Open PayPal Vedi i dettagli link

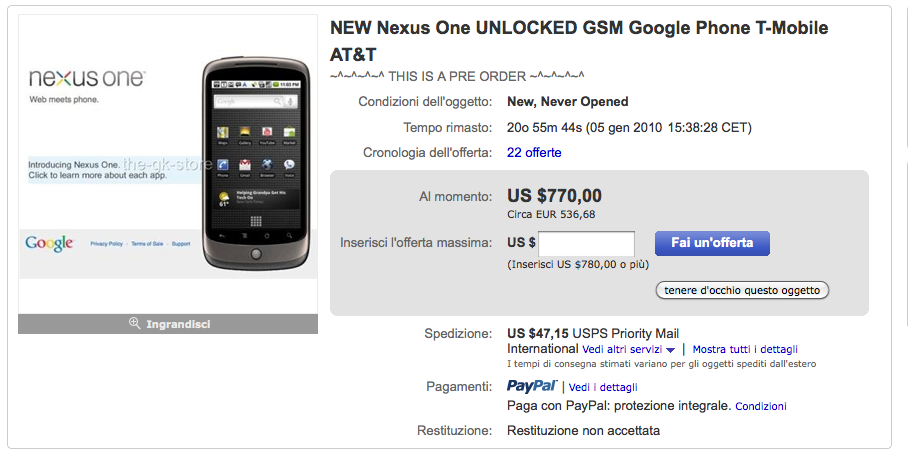tap(603, 387)
